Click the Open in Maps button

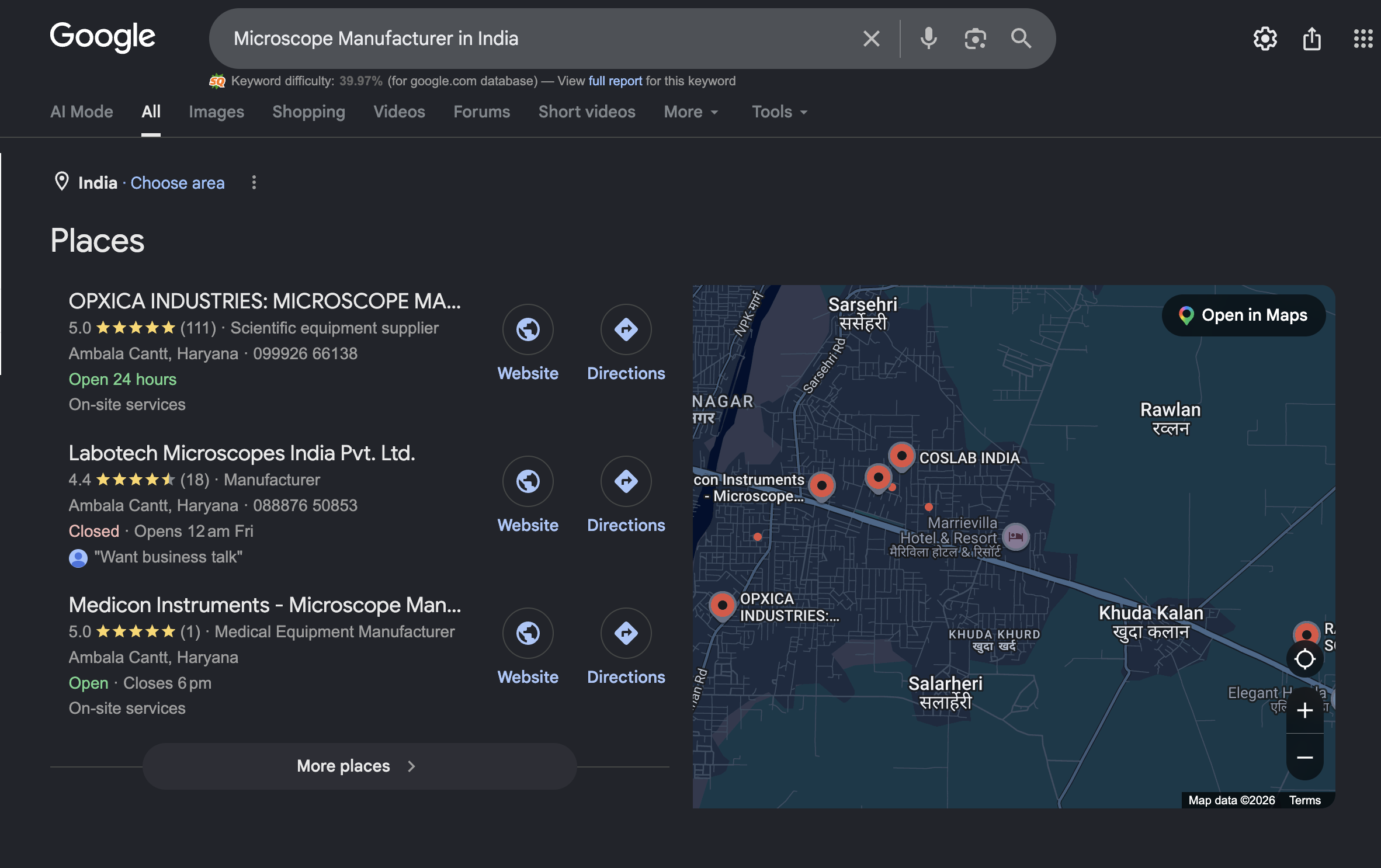coord(1243,315)
